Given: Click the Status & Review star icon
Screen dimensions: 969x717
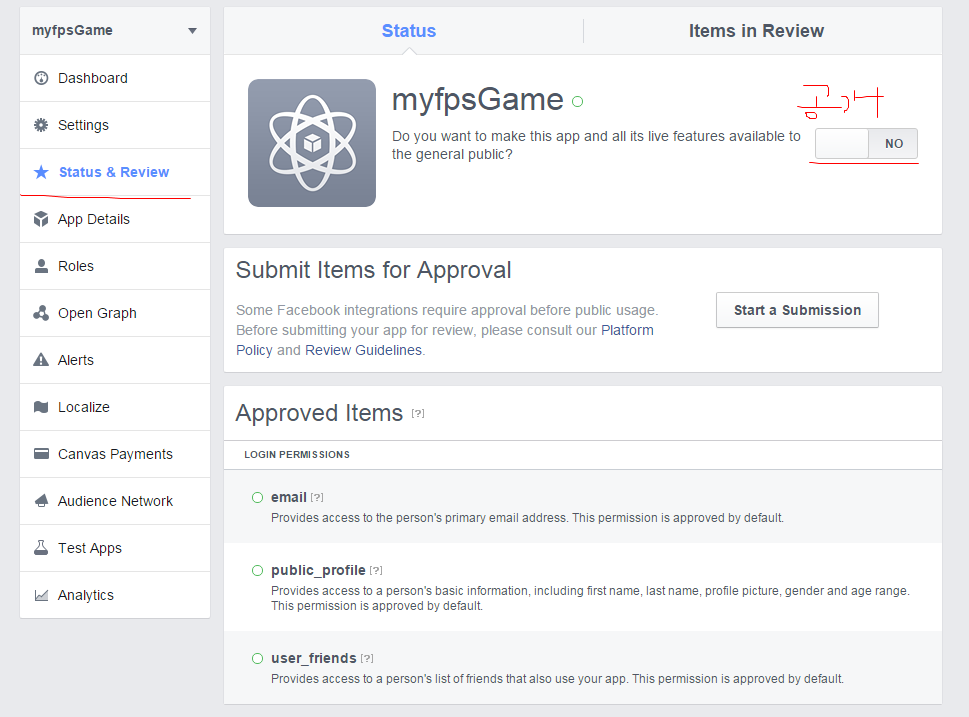Looking at the screenshot, I should coord(41,172).
